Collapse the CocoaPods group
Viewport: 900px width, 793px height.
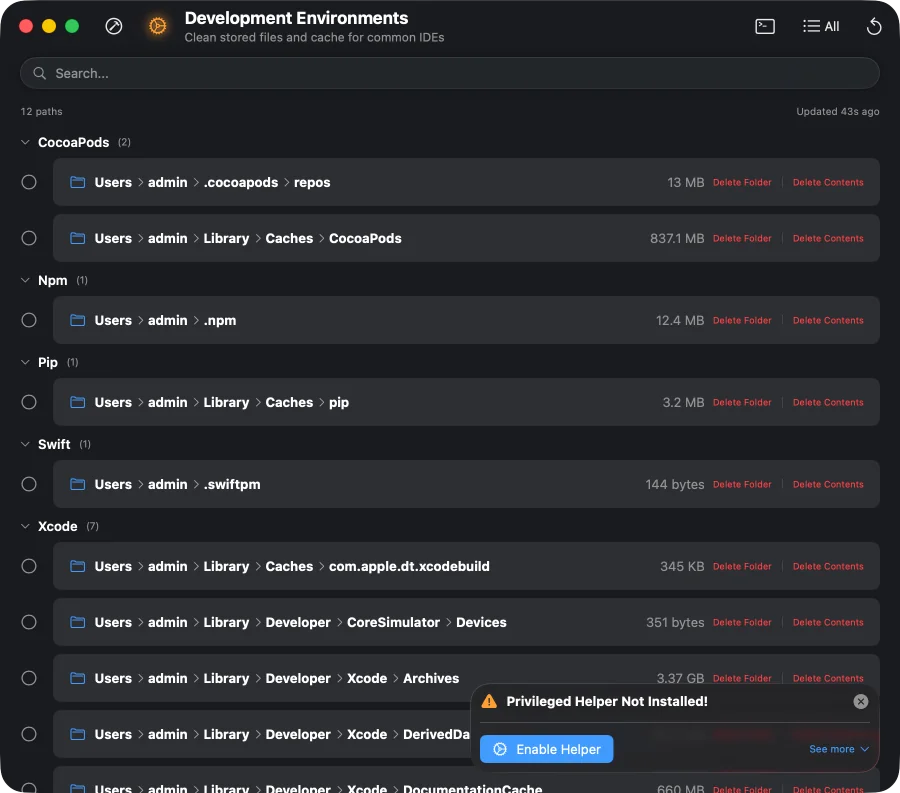pyautogui.click(x=25, y=142)
